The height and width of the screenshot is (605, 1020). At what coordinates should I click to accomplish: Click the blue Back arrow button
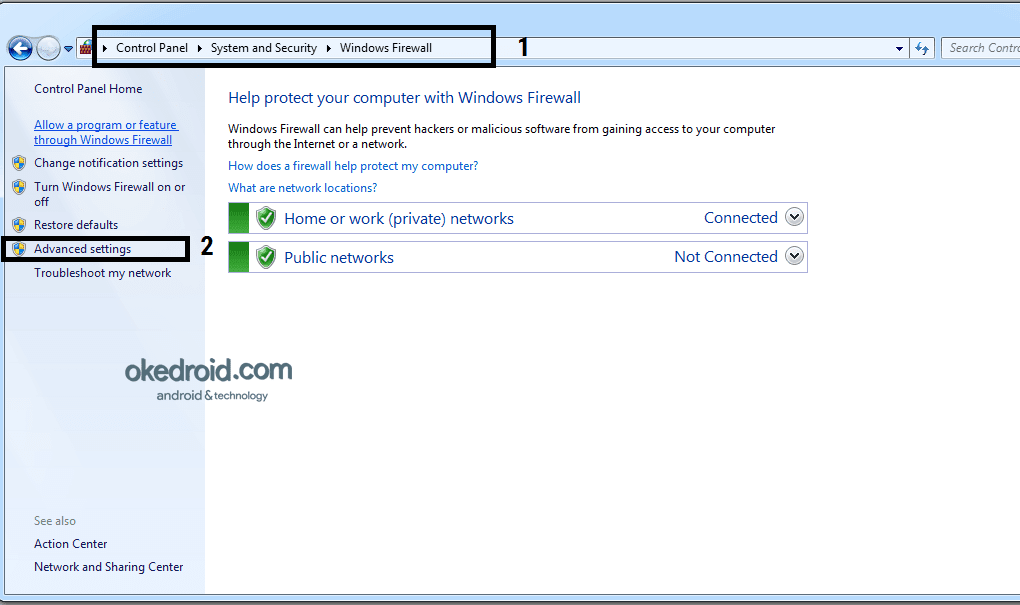tap(20, 48)
